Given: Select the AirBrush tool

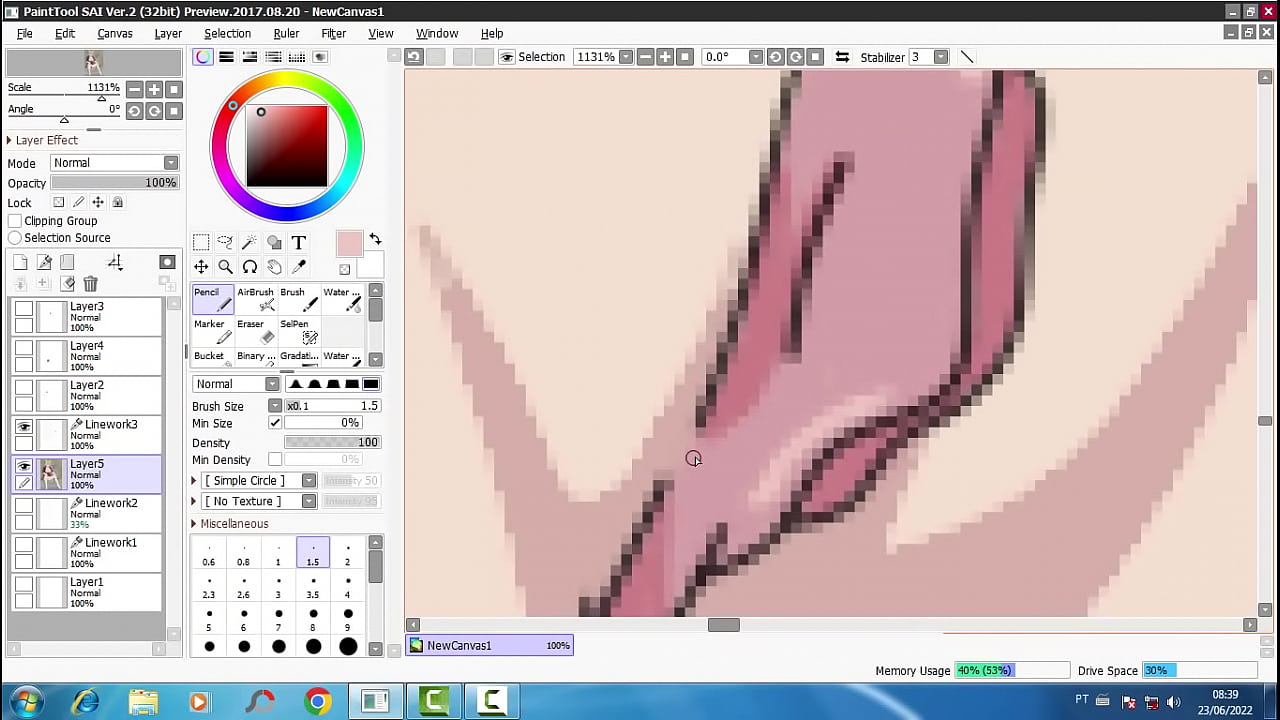Looking at the screenshot, I should [254, 297].
